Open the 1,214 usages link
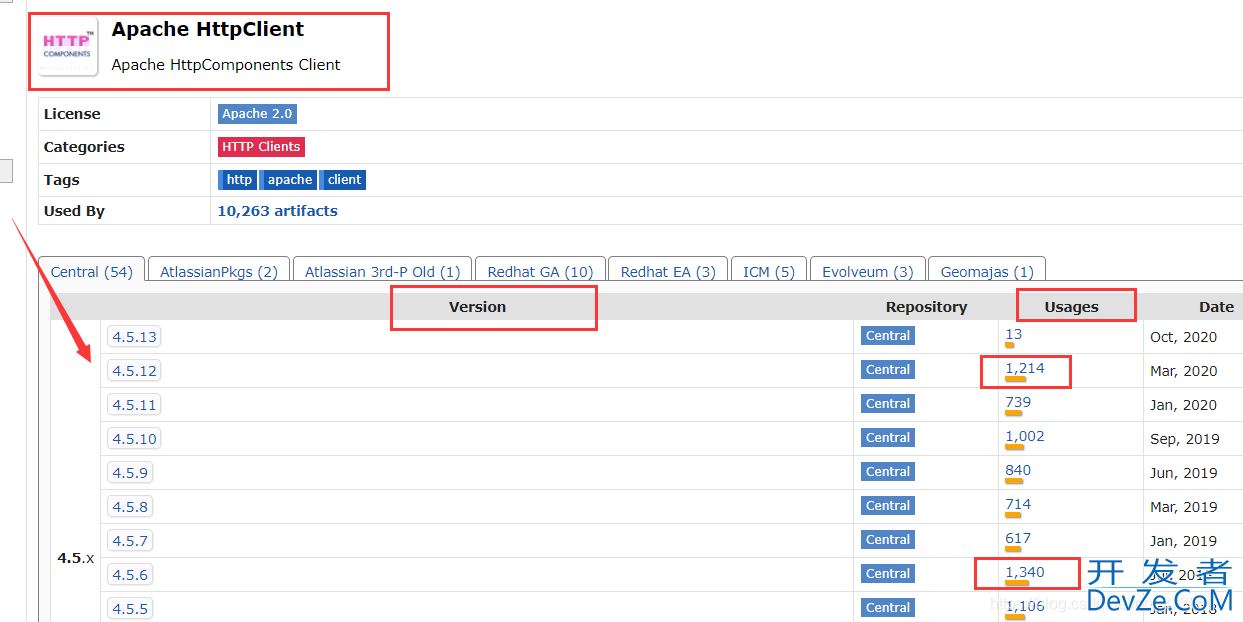This screenshot has height=622, width=1243. click(1025, 369)
